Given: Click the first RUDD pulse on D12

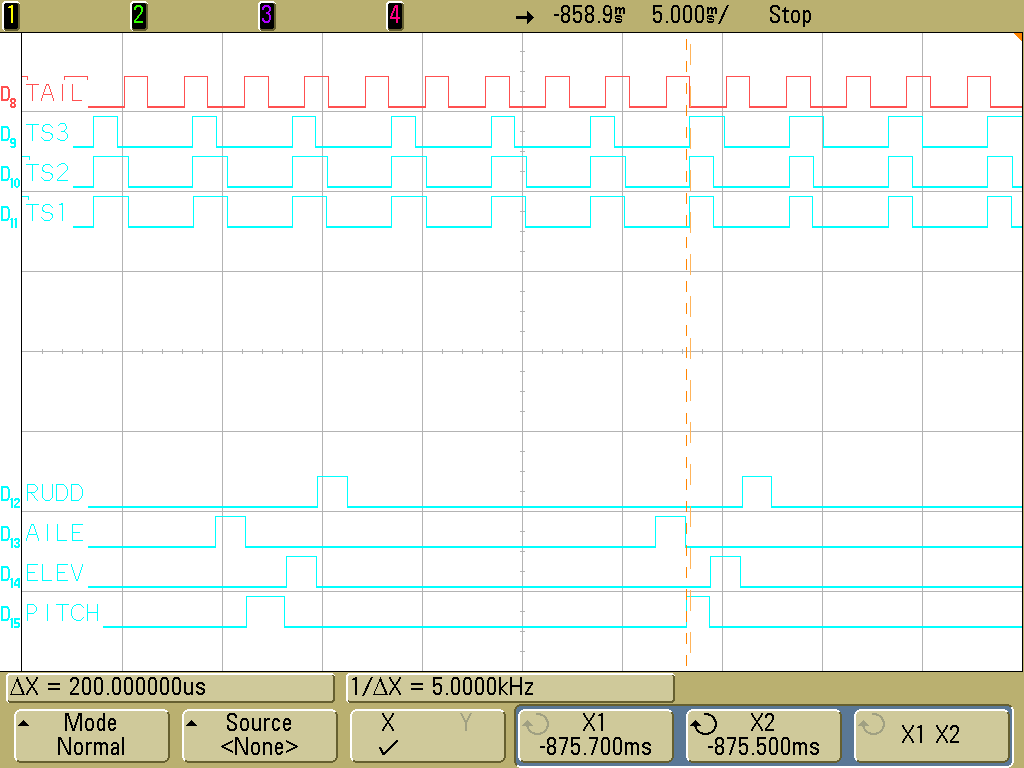Looking at the screenshot, I should click(332, 491).
